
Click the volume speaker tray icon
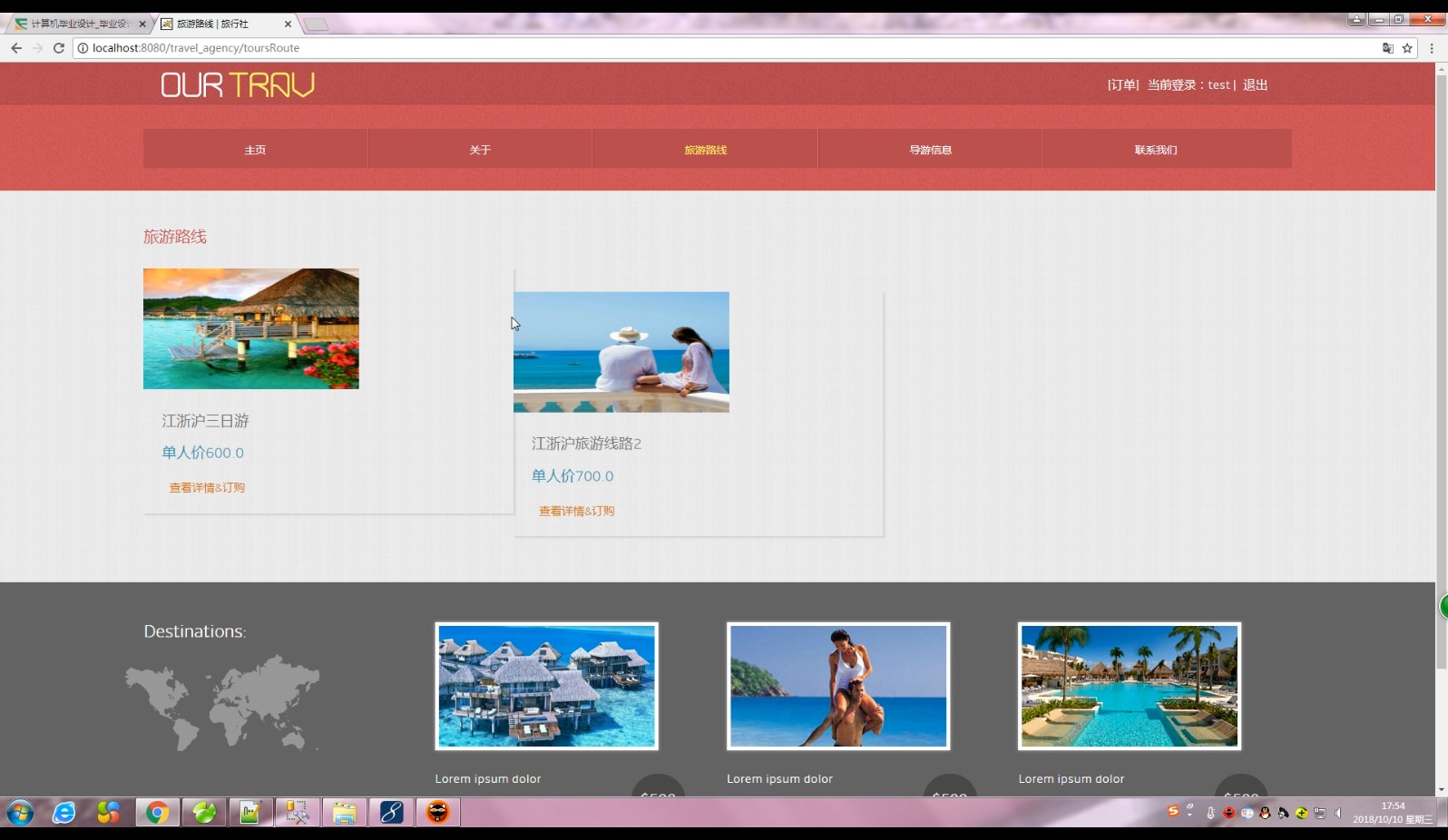coord(1338,813)
